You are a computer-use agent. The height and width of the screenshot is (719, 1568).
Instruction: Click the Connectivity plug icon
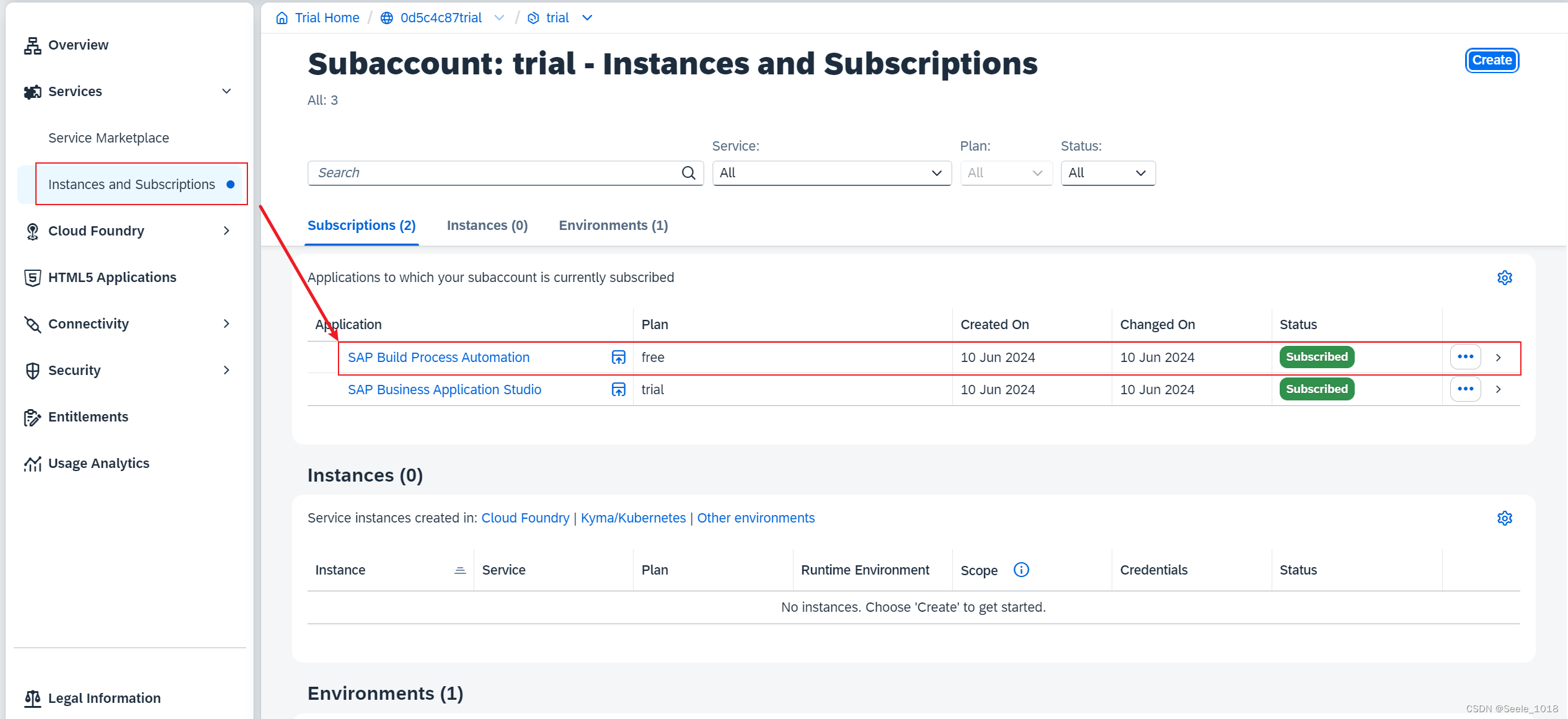(32, 324)
